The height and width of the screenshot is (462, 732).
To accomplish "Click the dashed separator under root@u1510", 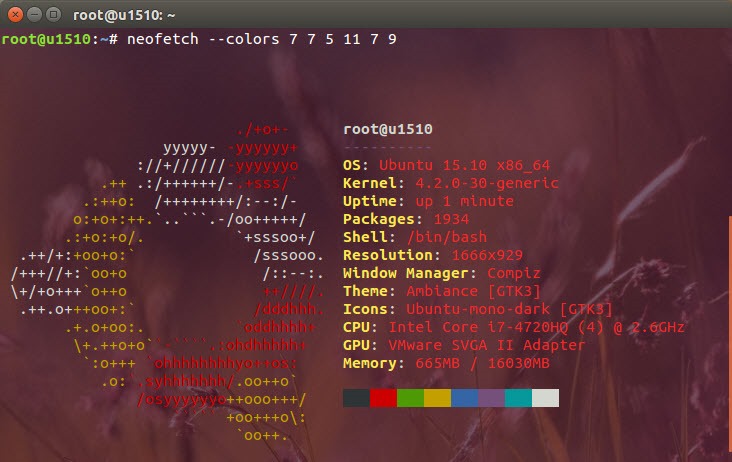I will click(387, 147).
